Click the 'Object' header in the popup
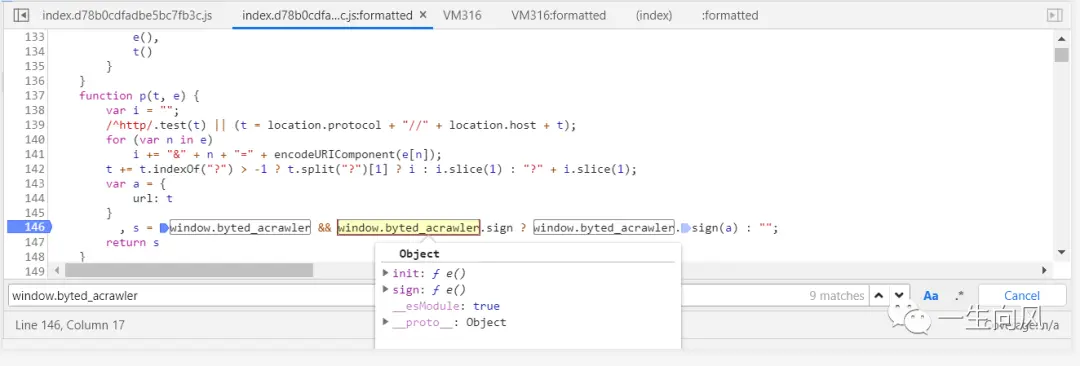Image resolution: width=1080 pixels, height=366 pixels. (419, 254)
